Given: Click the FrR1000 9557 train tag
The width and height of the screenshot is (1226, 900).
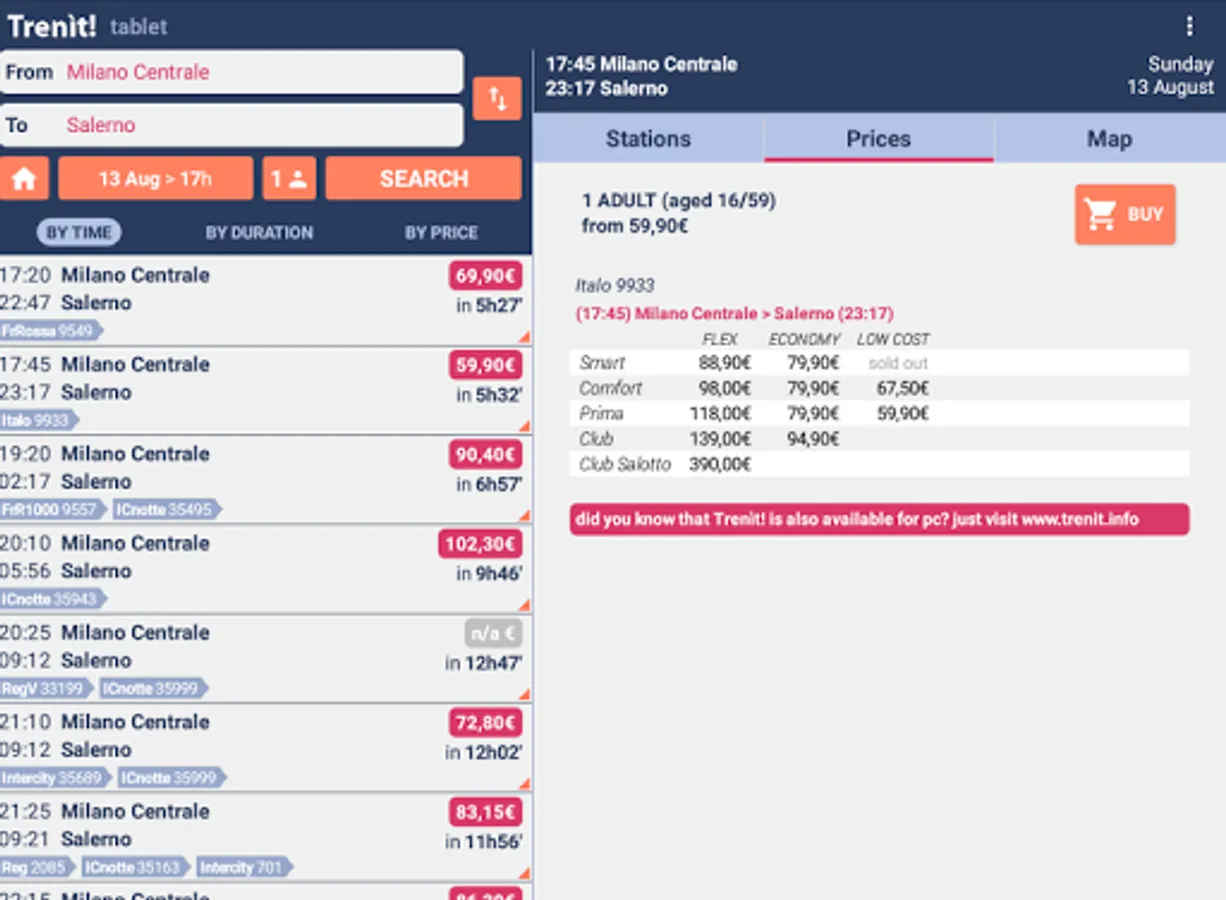Looking at the screenshot, I should [x=53, y=510].
